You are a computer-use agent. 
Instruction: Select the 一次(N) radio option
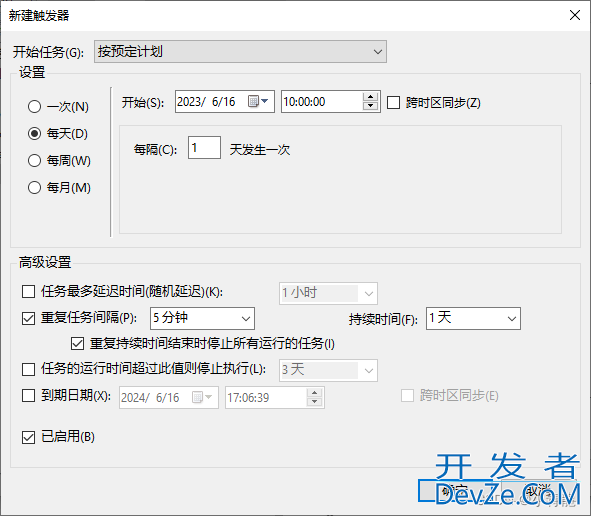pos(34,107)
